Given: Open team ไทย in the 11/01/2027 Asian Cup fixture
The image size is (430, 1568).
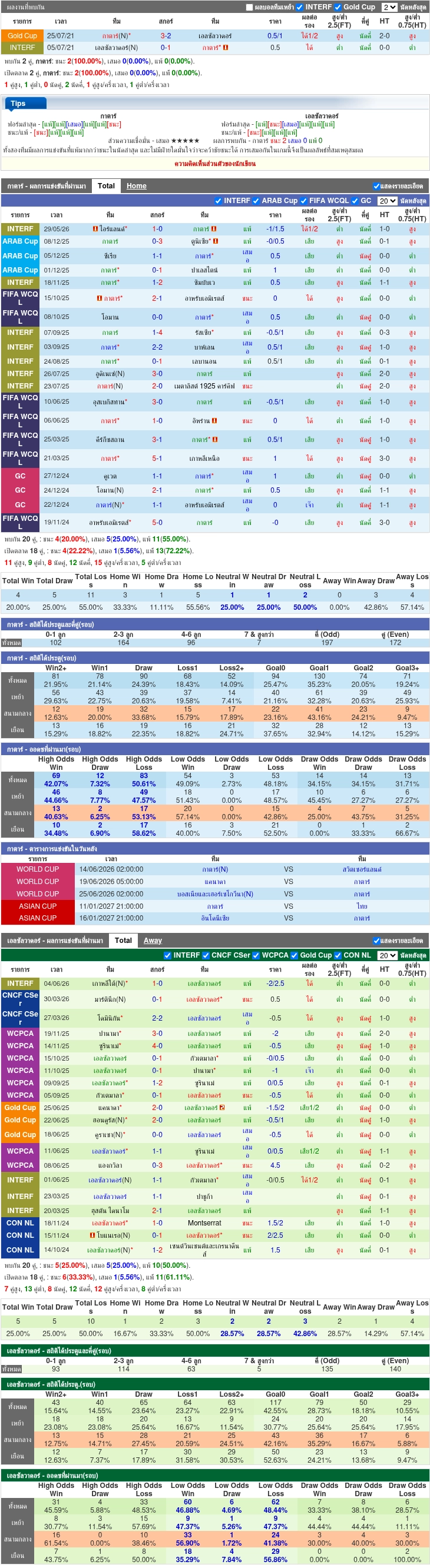Looking at the screenshot, I should tap(362, 906).
